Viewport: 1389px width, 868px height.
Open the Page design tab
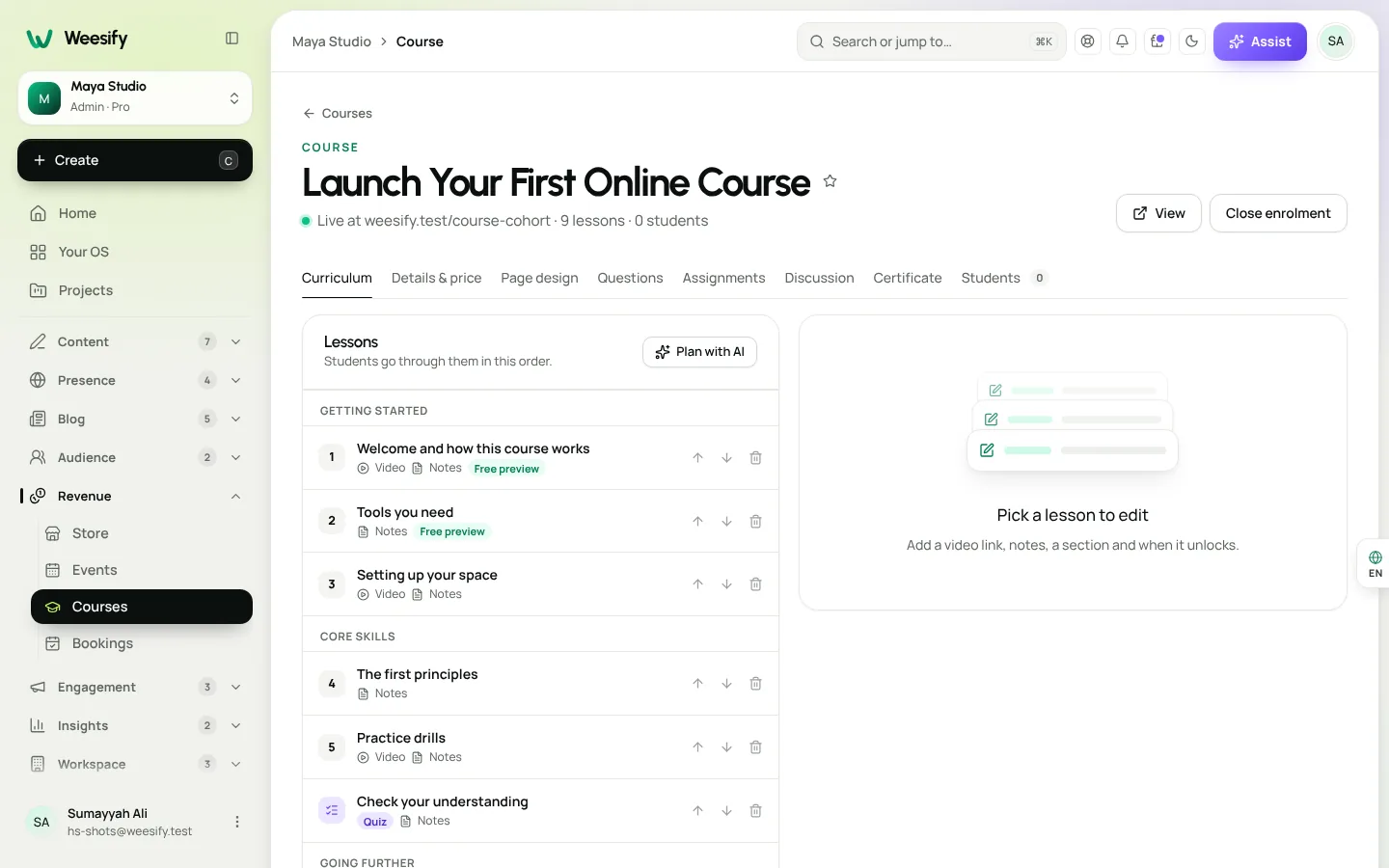coord(539,278)
